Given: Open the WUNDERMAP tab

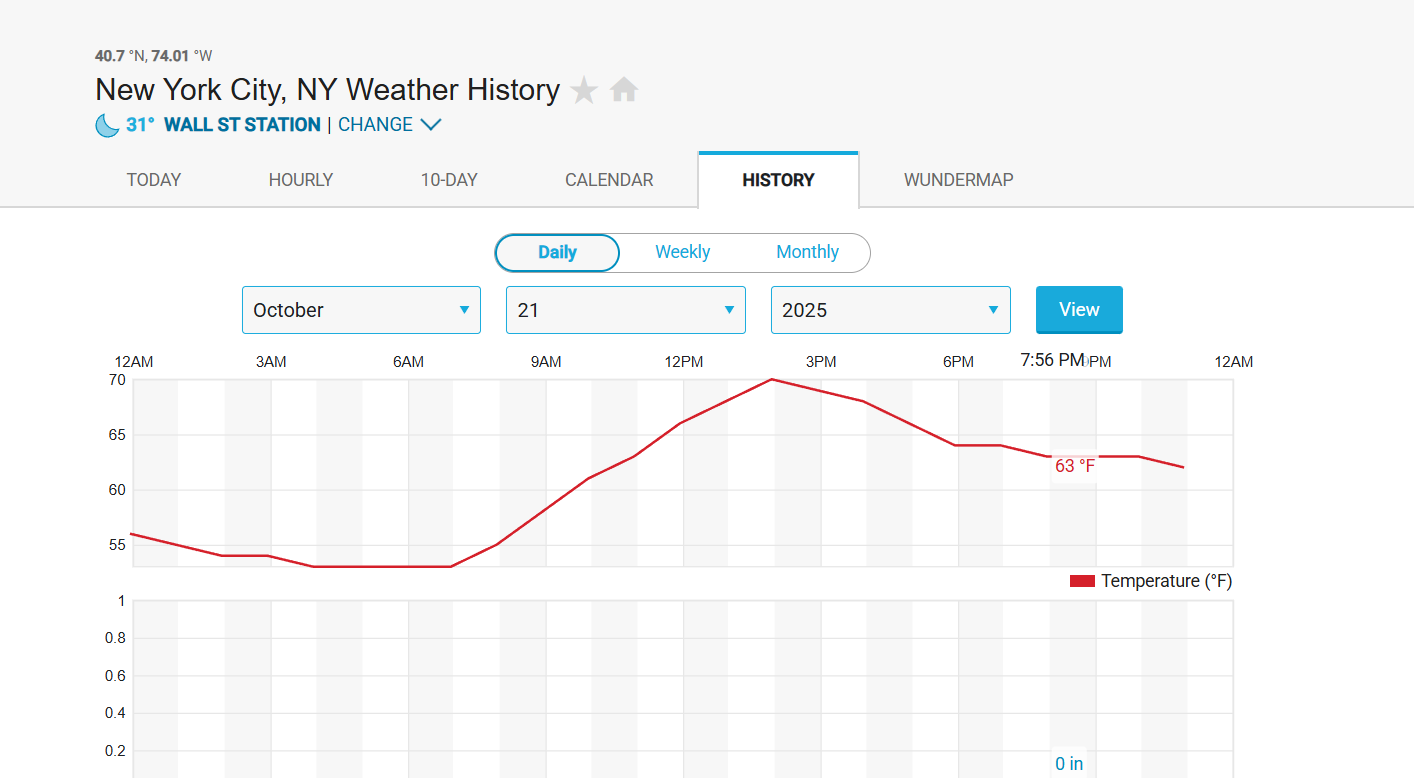Looking at the screenshot, I should pos(958,180).
